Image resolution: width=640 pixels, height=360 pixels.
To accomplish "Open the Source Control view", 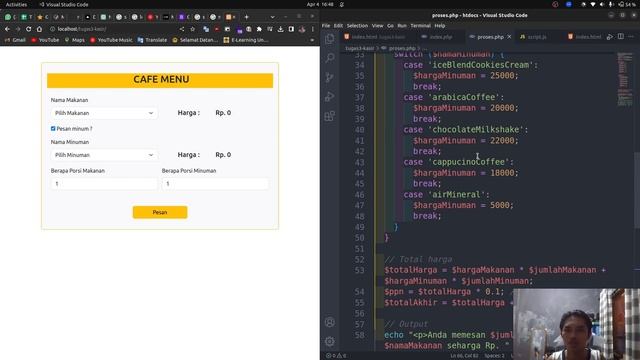I will coord(330,77).
